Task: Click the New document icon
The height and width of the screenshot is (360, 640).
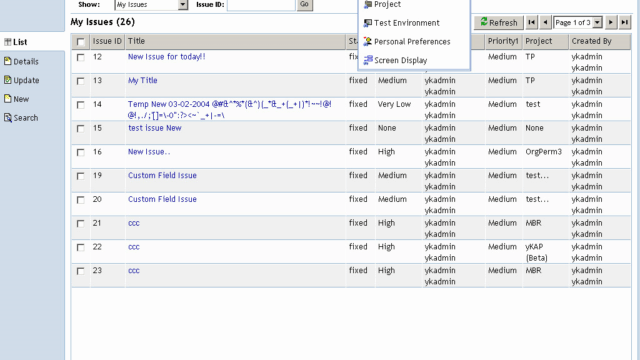Action: click(7, 98)
